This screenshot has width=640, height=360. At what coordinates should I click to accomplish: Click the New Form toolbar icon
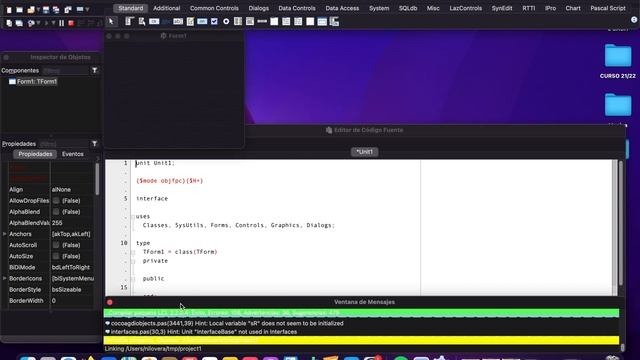(x=19, y=9)
